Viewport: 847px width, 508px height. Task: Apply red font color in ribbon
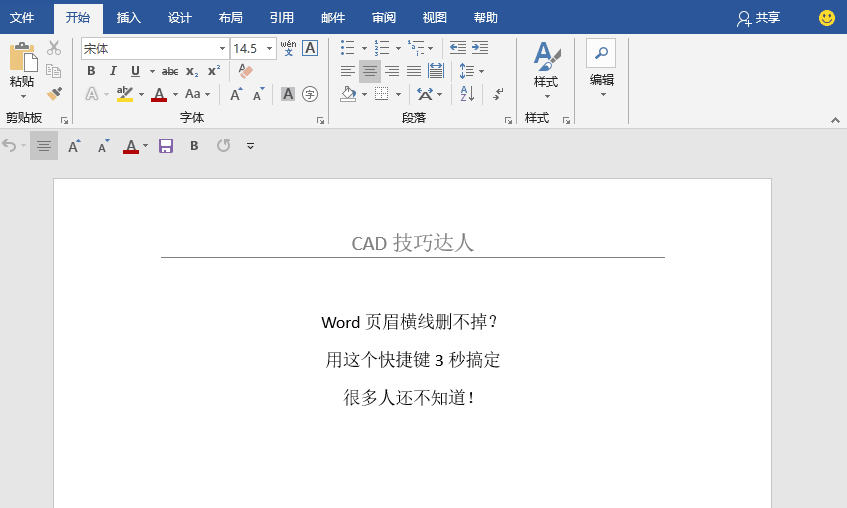point(159,94)
